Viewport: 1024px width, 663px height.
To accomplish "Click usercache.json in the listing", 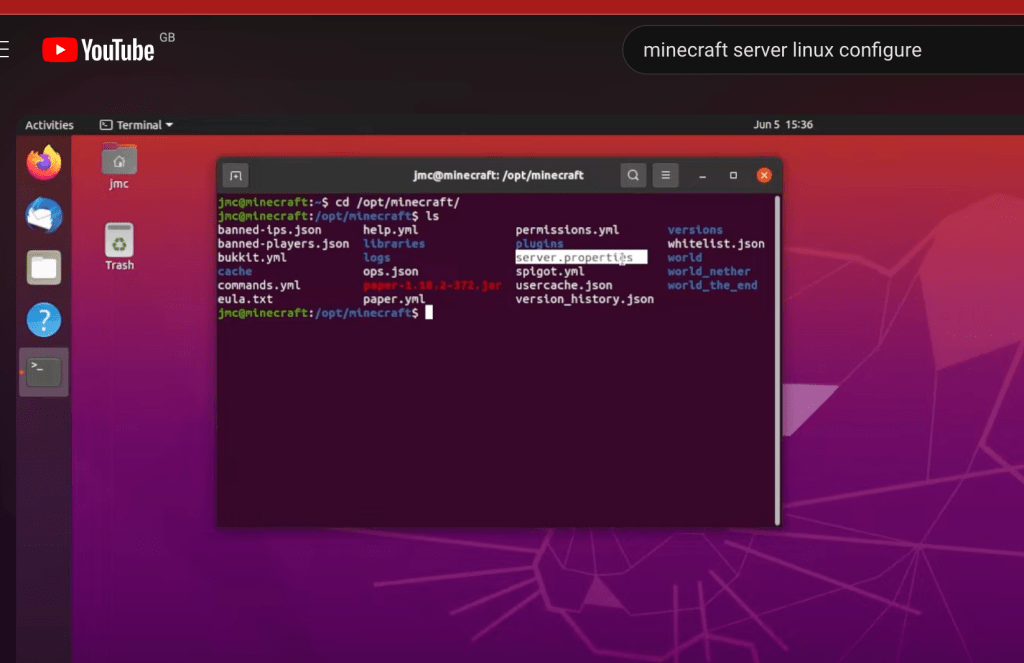I will coord(564,285).
